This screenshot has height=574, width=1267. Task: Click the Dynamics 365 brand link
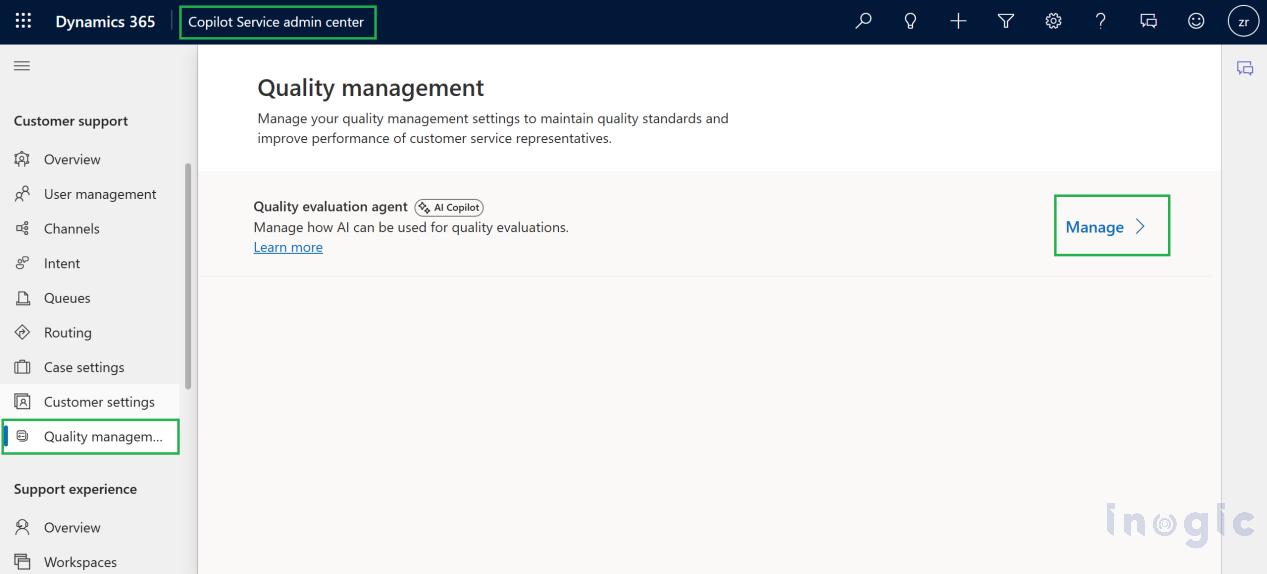click(x=105, y=21)
